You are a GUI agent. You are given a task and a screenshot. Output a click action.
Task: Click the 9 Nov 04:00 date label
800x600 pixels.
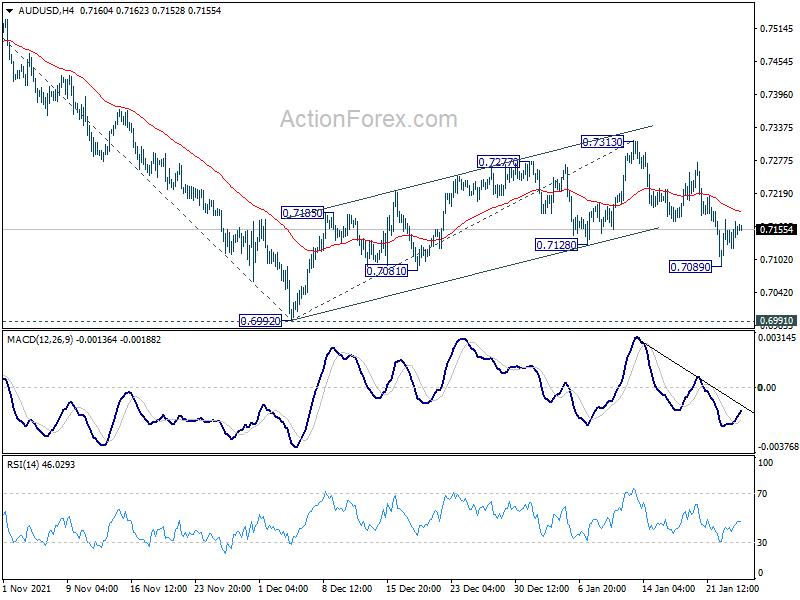(x=92, y=588)
